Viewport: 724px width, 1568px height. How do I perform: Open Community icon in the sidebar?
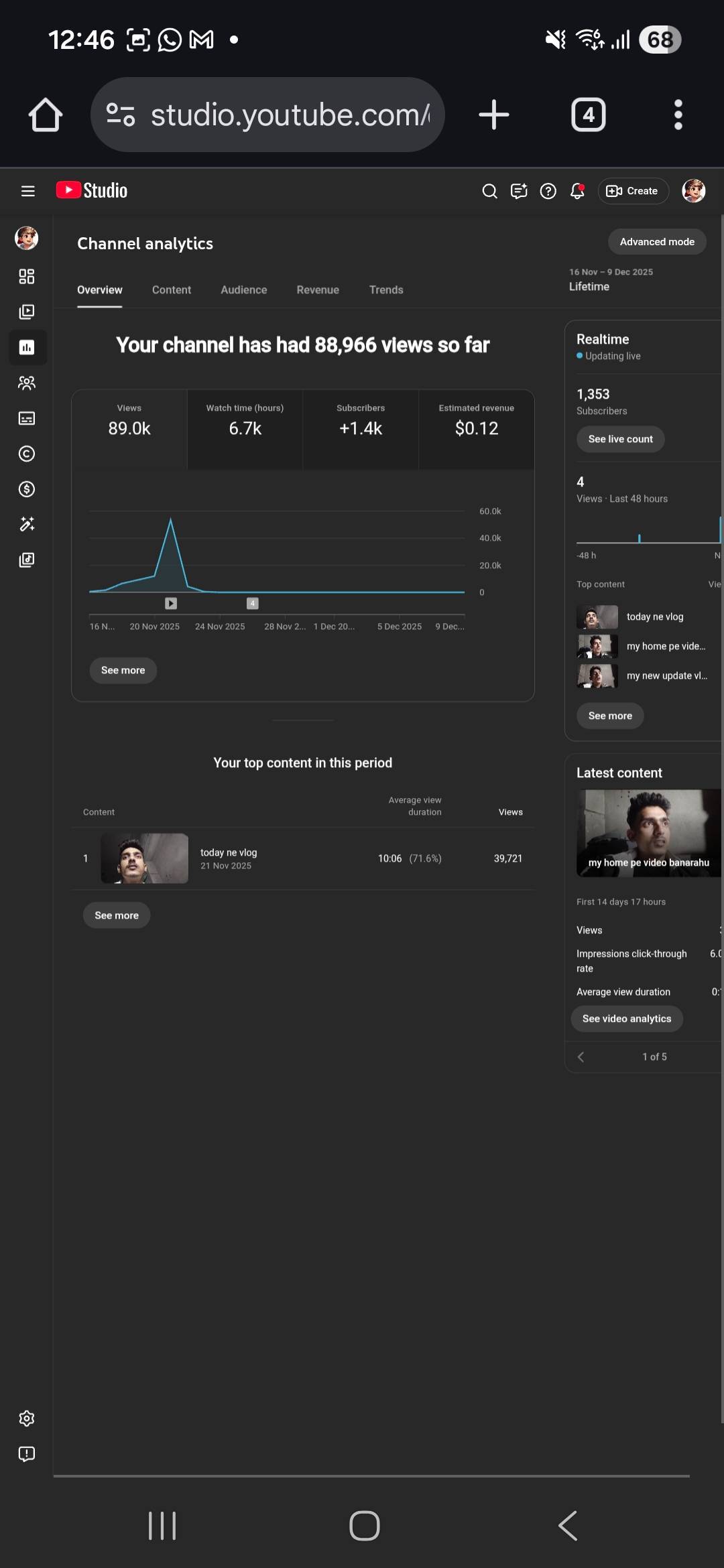tap(27, 383)
